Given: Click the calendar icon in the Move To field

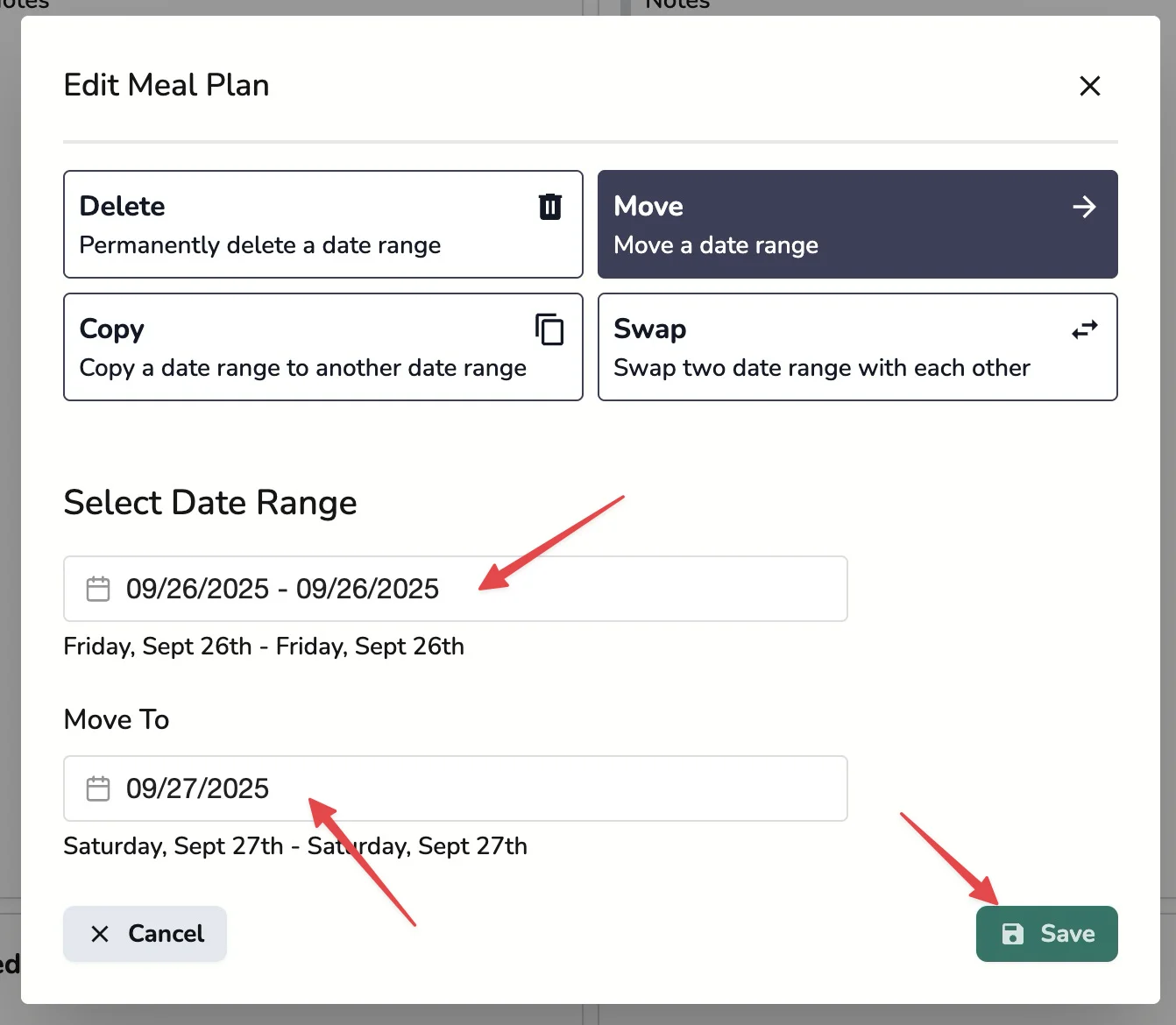Looking at the screenshot, I should 98,788.
